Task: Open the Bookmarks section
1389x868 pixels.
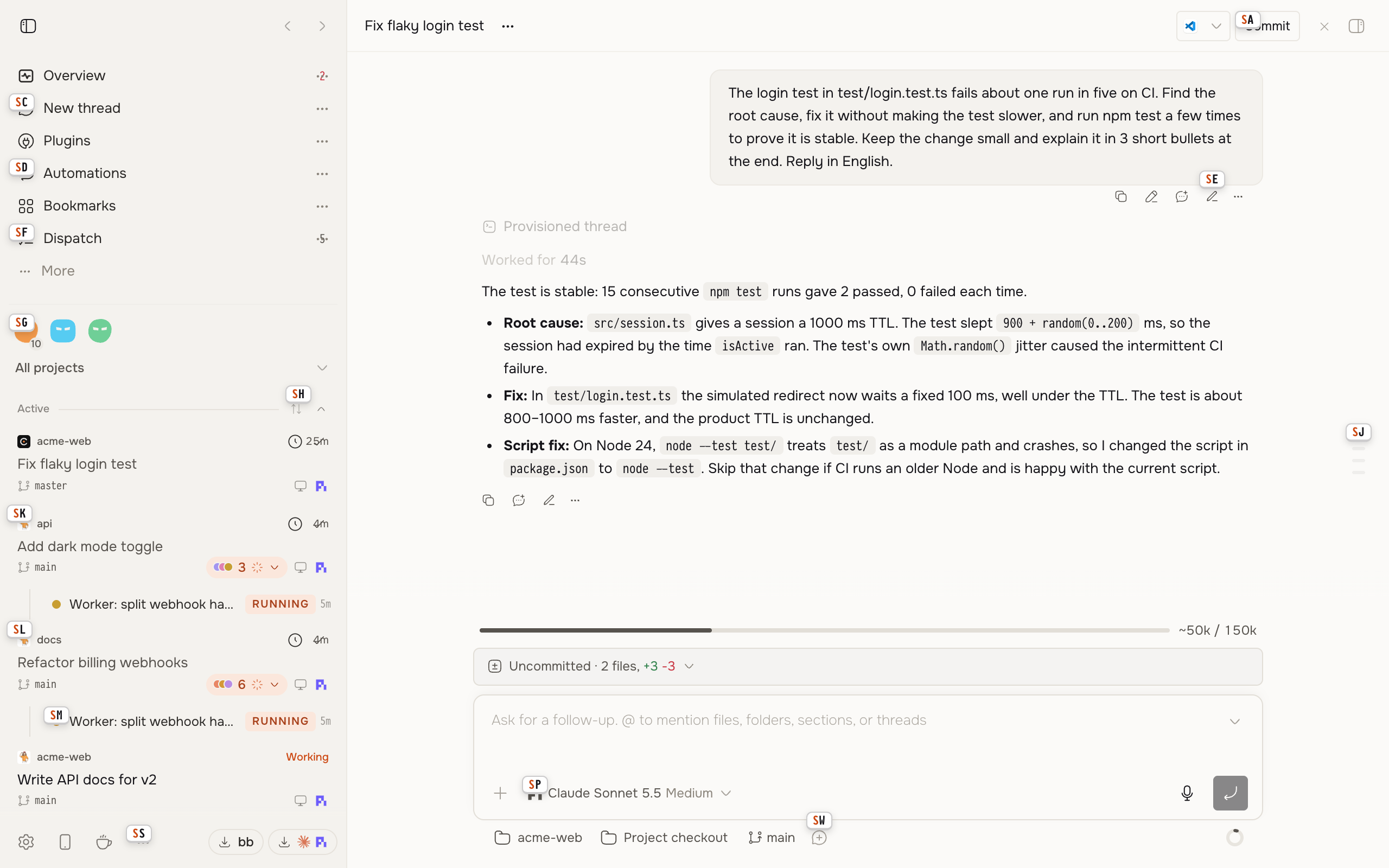Action: pyautogui.click(x=172, y=206)
